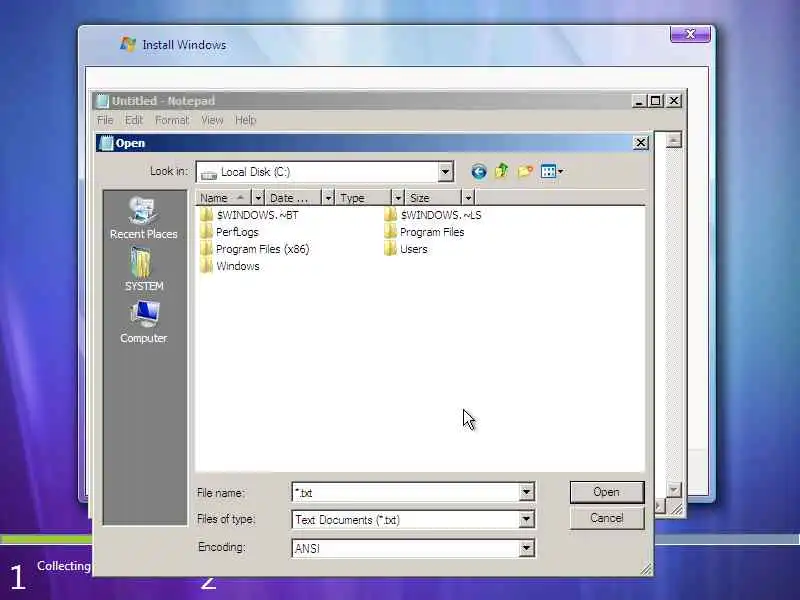The width and height of the screenshot is (800, 600).
Task: Sort by the Date column header
Action: [294, 197]
